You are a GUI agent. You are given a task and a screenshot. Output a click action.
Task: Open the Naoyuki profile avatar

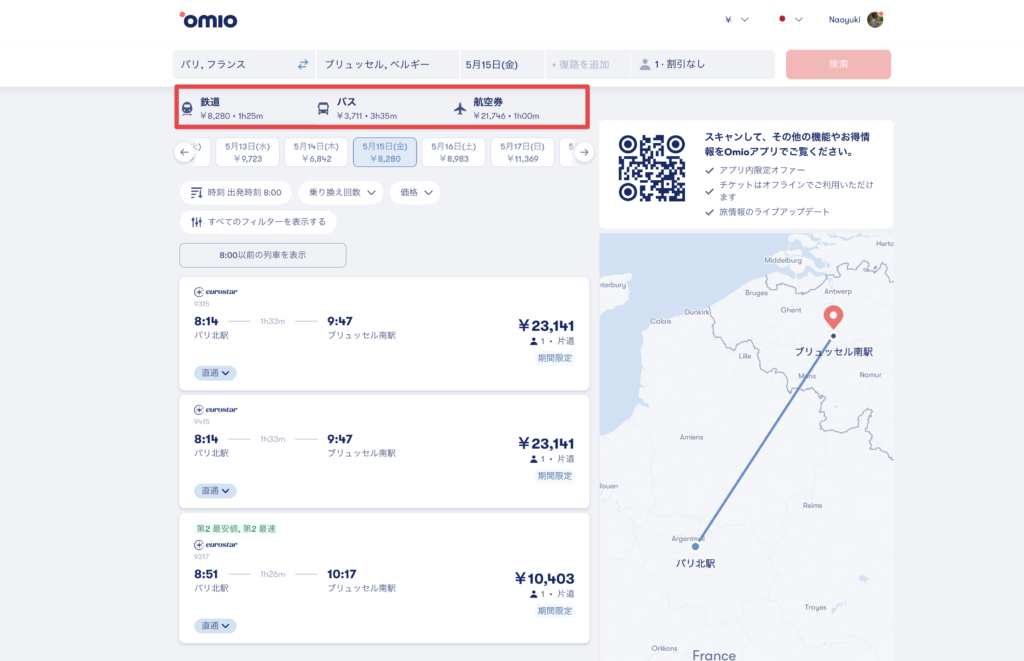tap(875, 19)
